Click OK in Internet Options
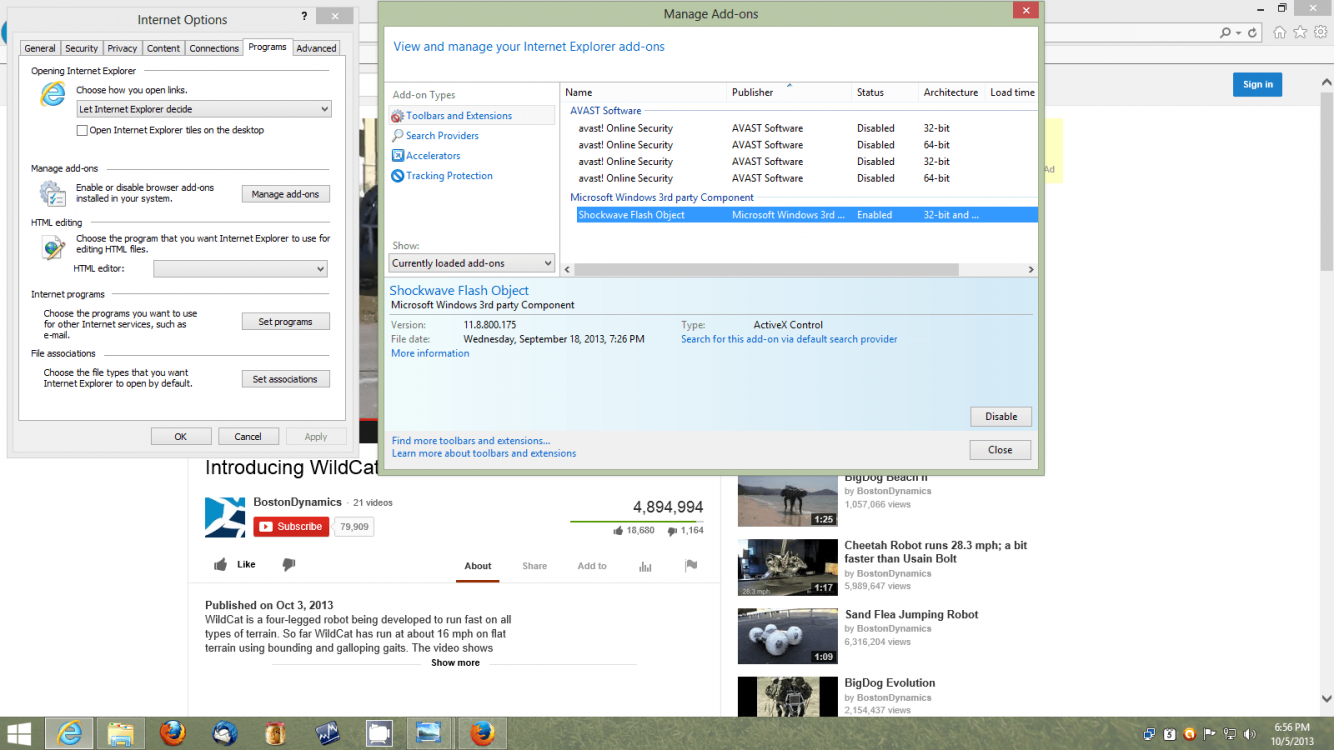 [x=181, y=436]
